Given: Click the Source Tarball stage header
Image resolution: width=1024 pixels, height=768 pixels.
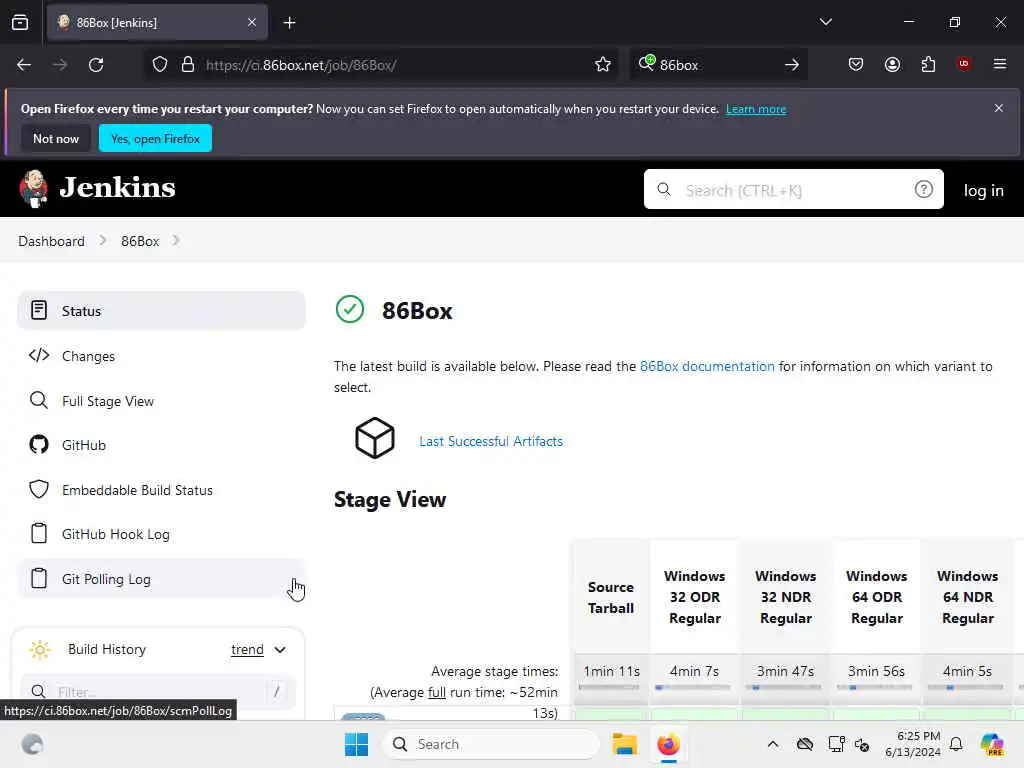Looking at the screenshot, I should (611, 598).
